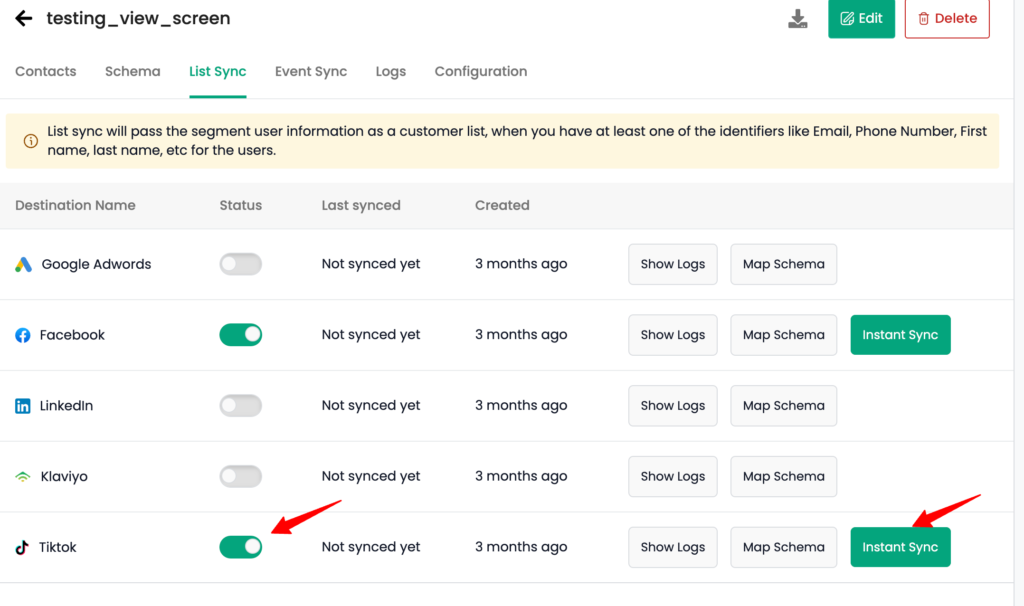Open the Configuration tab
The image size is (1024, 606).
(x=481, y=71)
